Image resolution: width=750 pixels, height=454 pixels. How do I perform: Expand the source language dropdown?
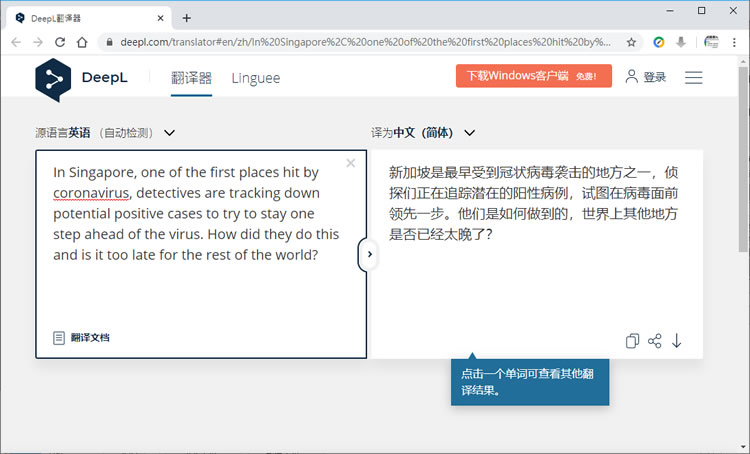(x=169, y=132)
